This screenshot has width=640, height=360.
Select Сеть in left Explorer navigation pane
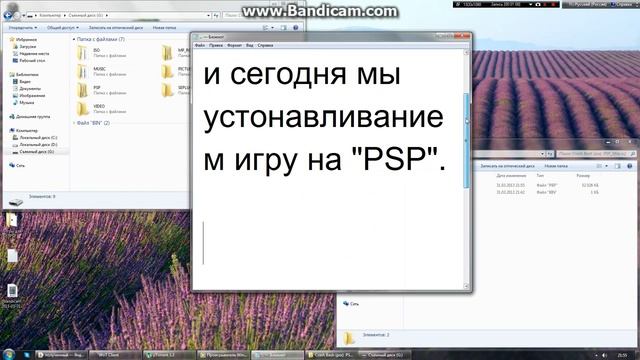pos(17,165)
